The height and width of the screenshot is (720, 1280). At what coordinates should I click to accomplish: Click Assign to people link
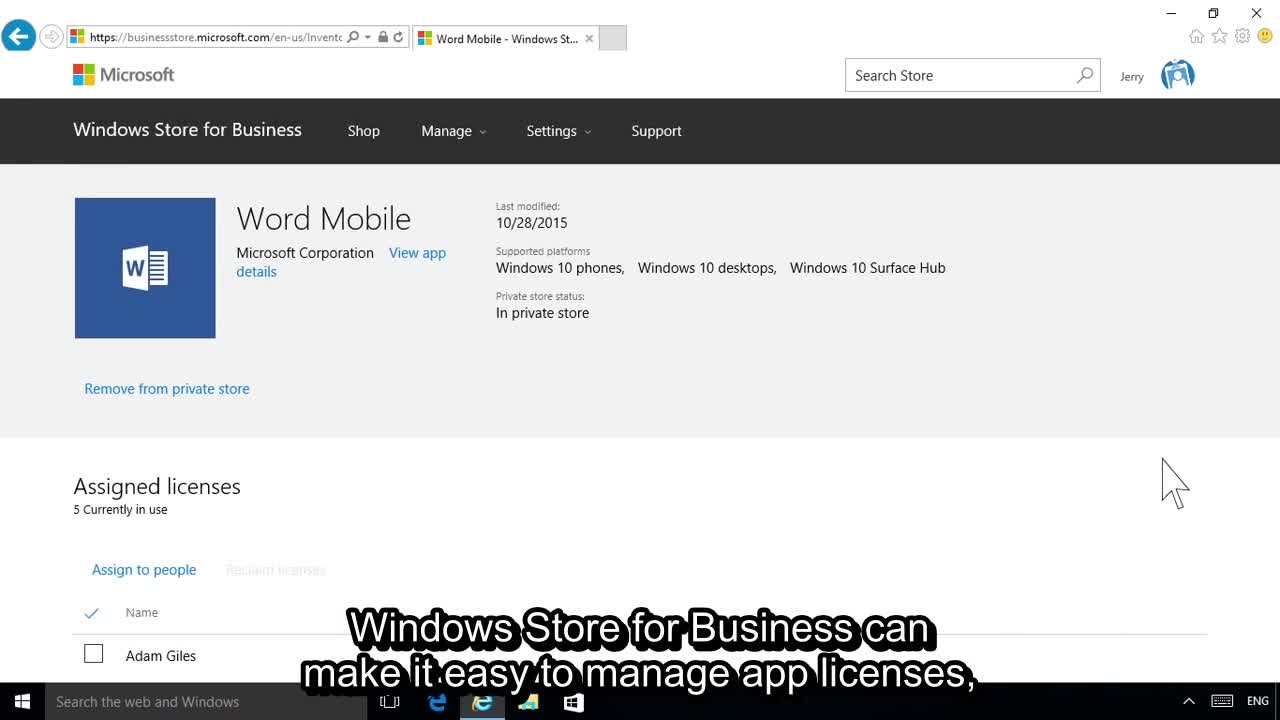click(144, 570)
